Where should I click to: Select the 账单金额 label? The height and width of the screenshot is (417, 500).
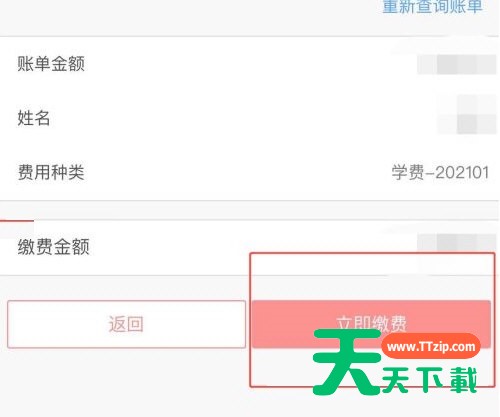click(x=51, y=64)
